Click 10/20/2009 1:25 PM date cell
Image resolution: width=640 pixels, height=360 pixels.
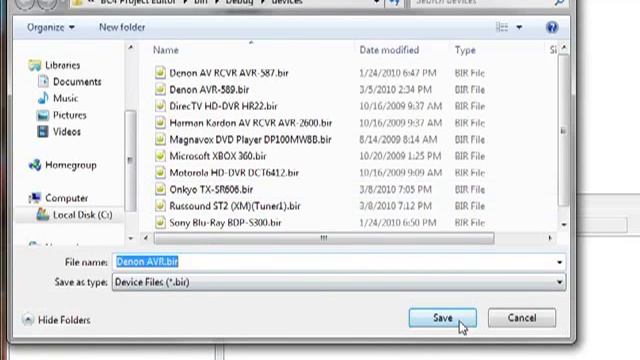pos(400,156)
